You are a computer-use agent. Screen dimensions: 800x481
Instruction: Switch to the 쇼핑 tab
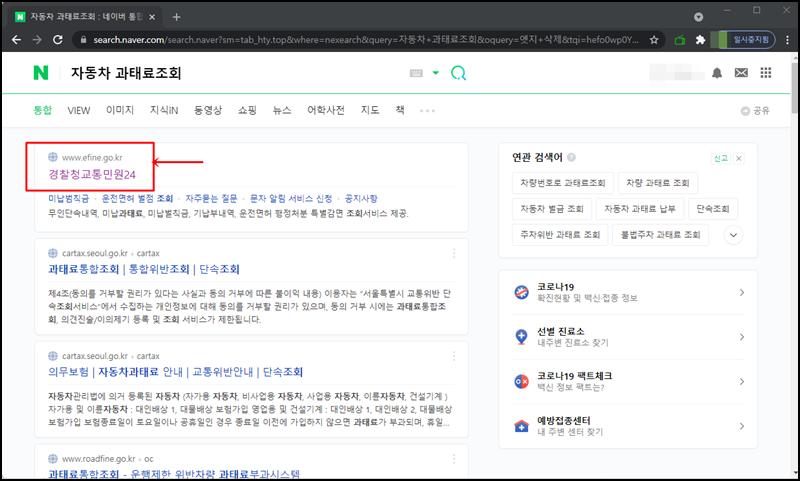click(247, 110)
